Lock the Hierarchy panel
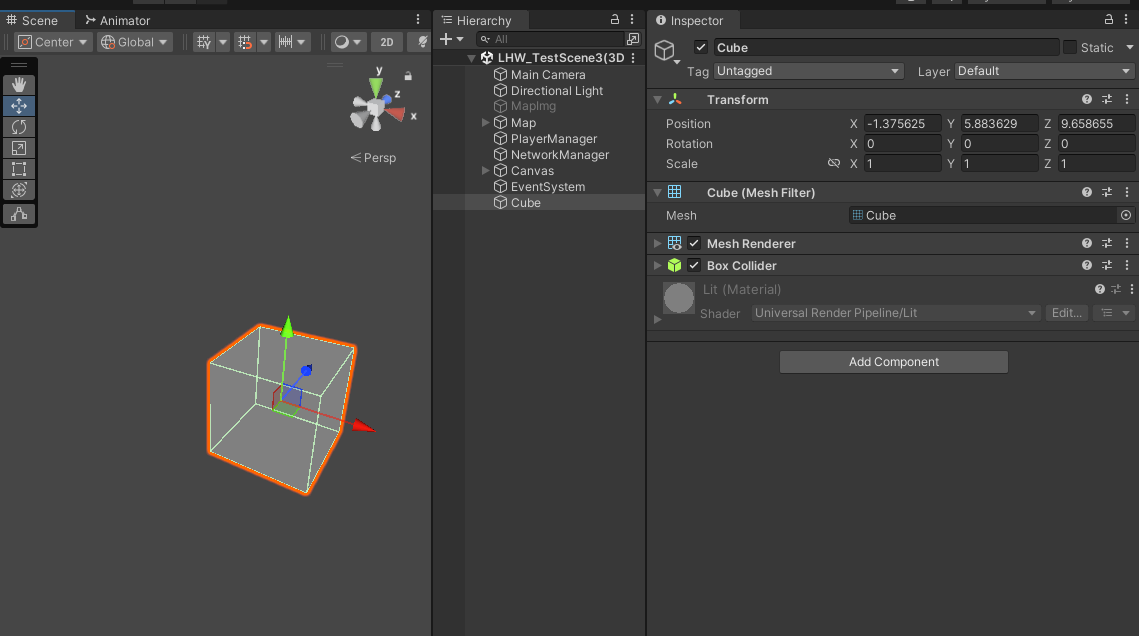Image resolution: width=1139 pixels, height=636 pixels. [615, 20]
